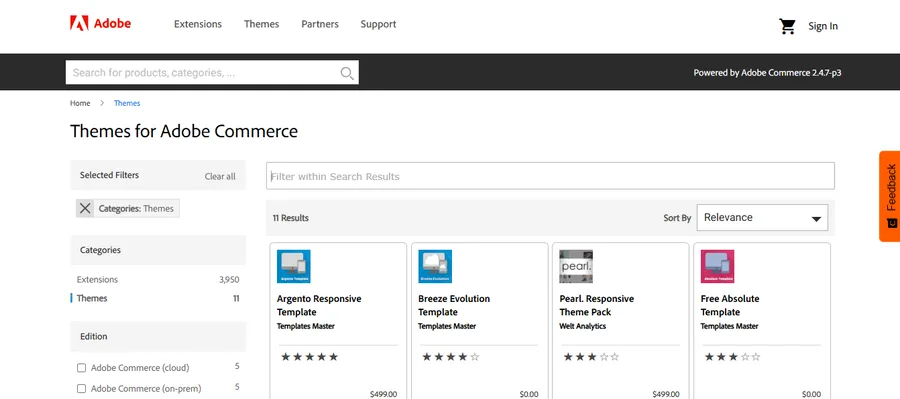Open Pearl. Responsive Theme Pack thumbnail

[576, 266]
